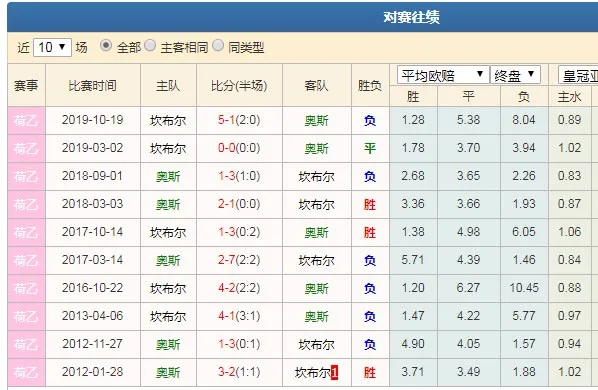Image resolution: width=598 pixels, height=390 pixels.
Task: Click the 胜负 column header
Action: (370, 85)
